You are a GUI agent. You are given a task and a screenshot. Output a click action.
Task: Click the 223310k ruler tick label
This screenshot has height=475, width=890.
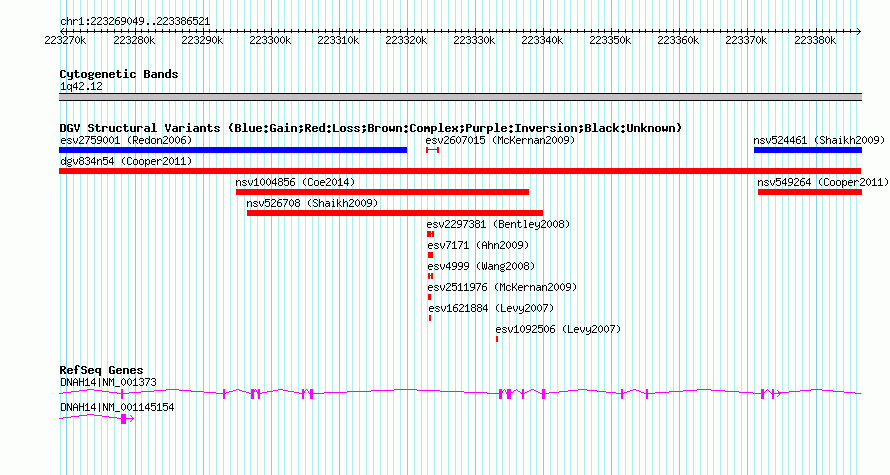(338, 40)
